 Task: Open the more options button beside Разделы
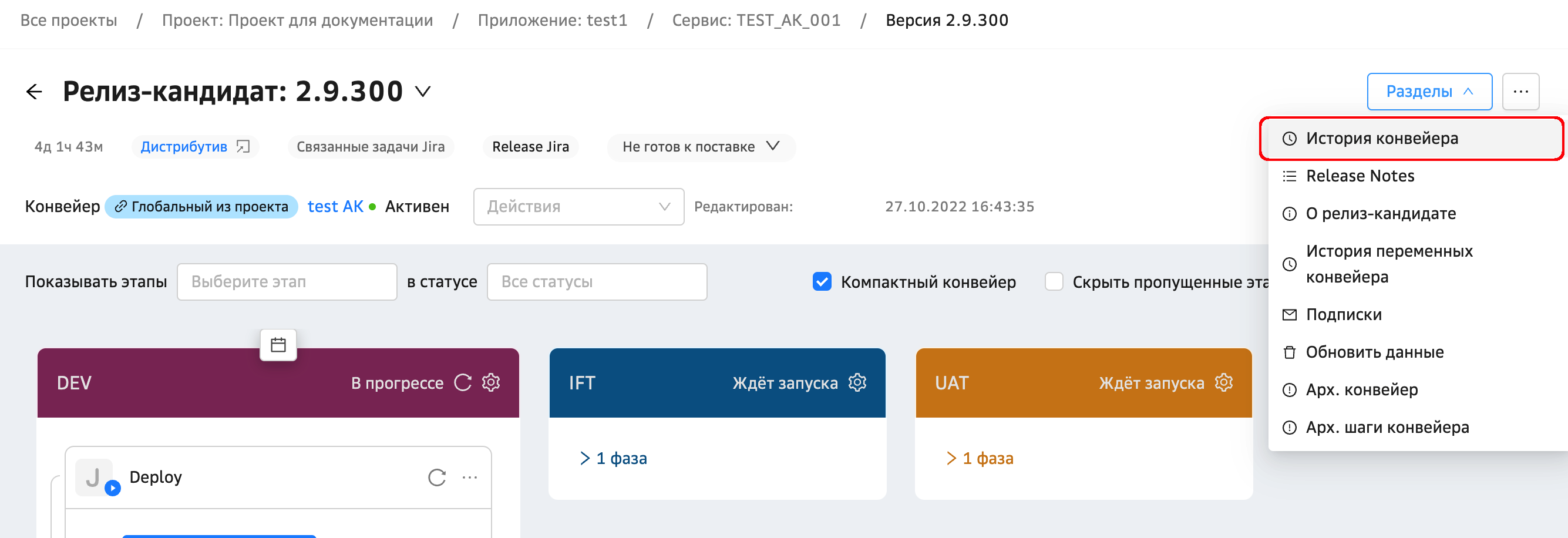(x=1520, y=92)
